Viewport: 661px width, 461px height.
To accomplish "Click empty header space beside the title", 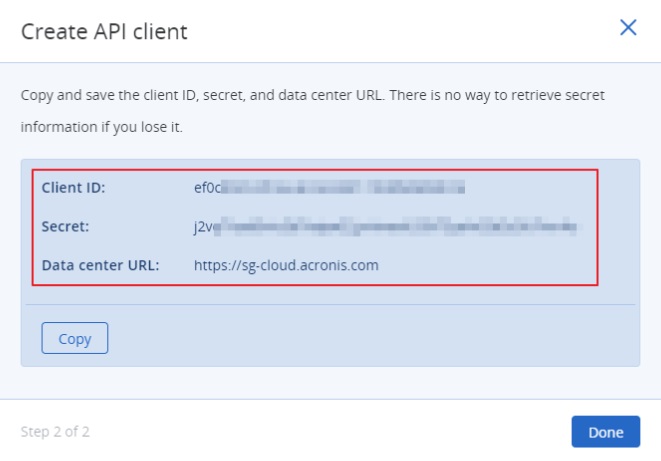I will click(400, 31).
